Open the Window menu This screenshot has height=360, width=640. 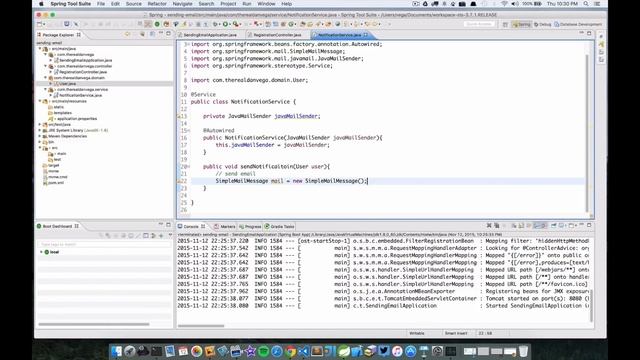[267, 4]
